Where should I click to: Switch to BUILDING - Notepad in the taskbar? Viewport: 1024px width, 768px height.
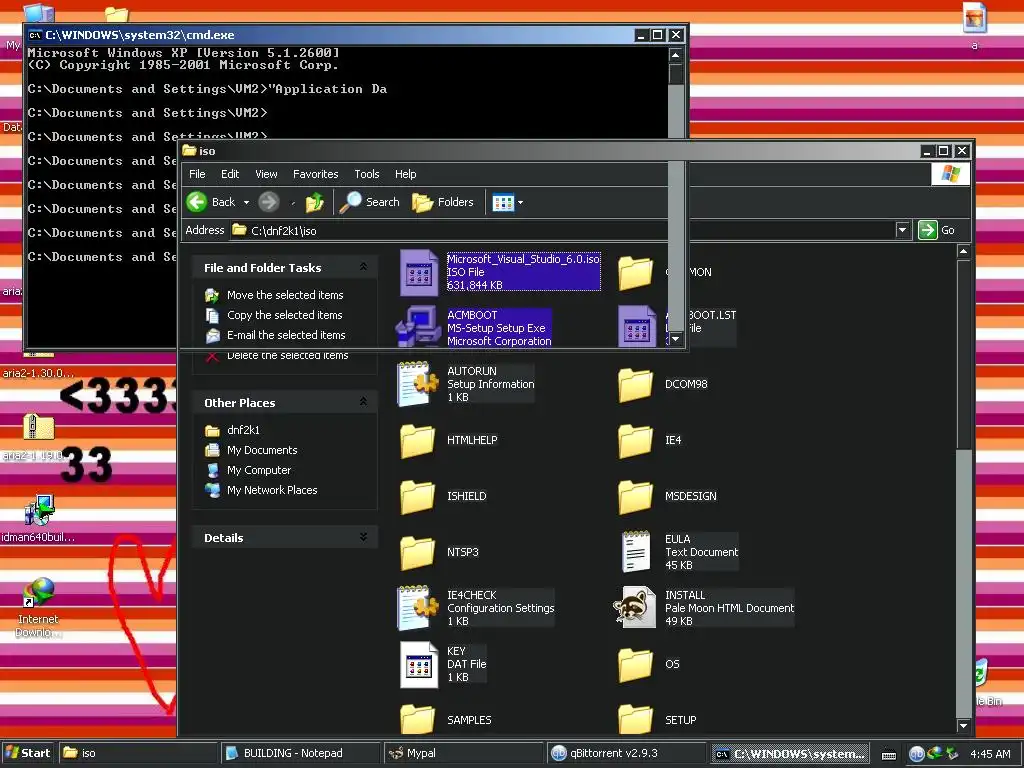(x=300, y=753)
